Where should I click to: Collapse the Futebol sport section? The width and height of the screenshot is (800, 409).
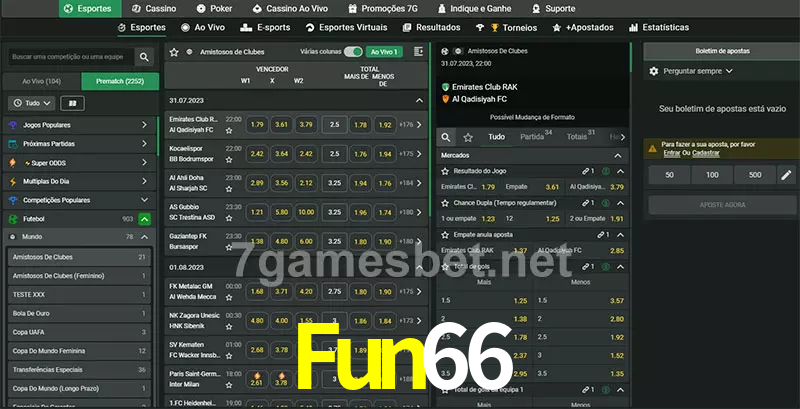coord(145,218)
